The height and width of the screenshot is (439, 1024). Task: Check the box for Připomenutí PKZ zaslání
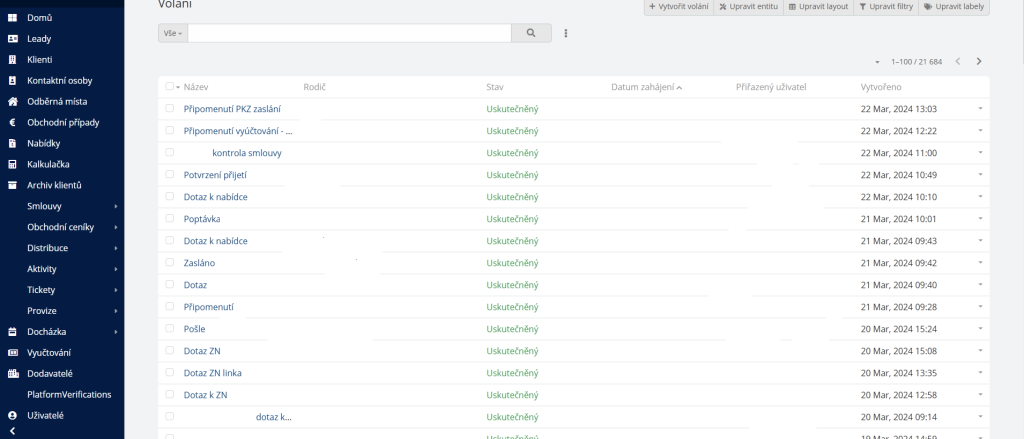pos(170,108)
